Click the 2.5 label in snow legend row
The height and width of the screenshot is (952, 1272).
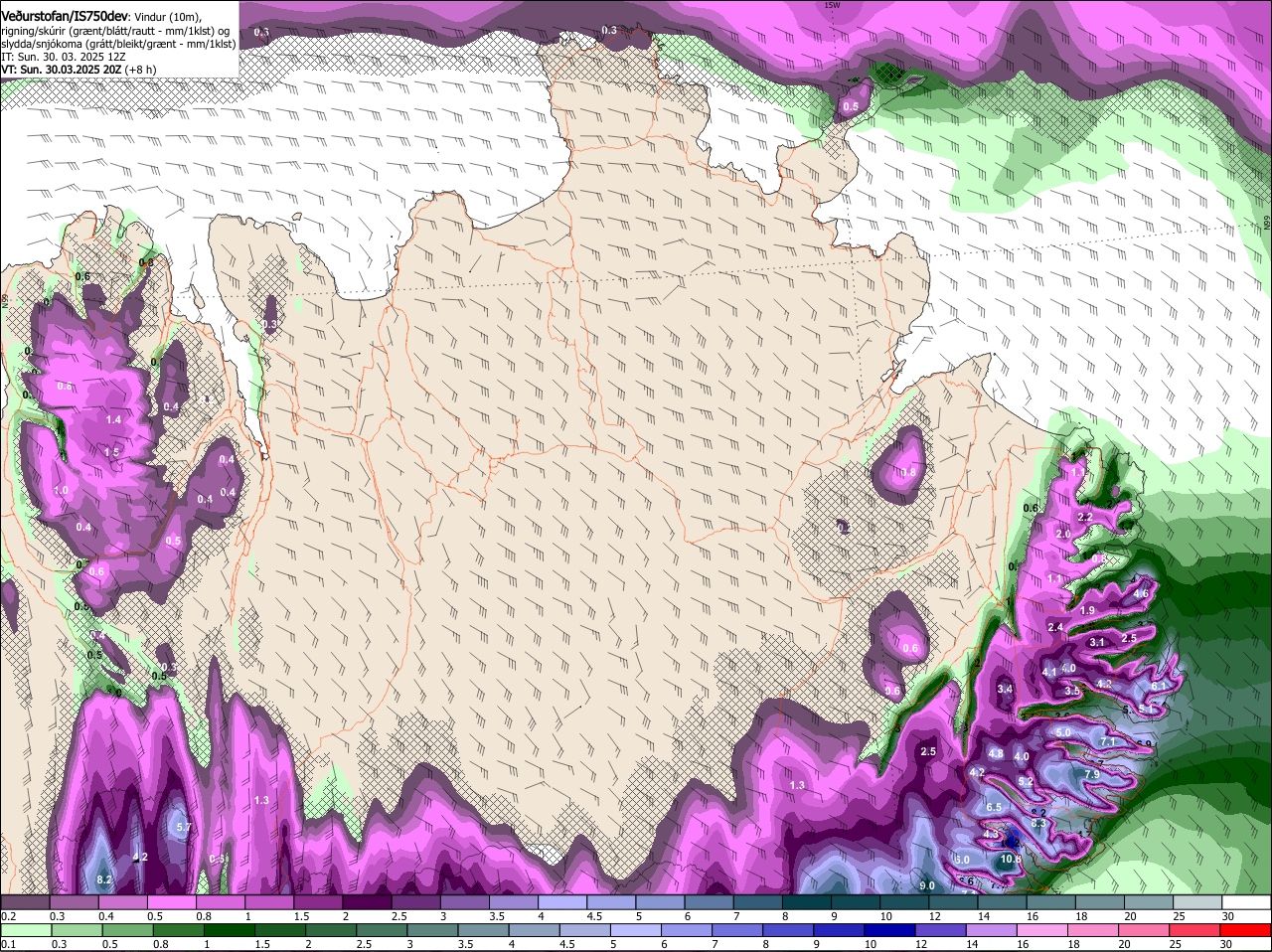(x=399, y=916)
